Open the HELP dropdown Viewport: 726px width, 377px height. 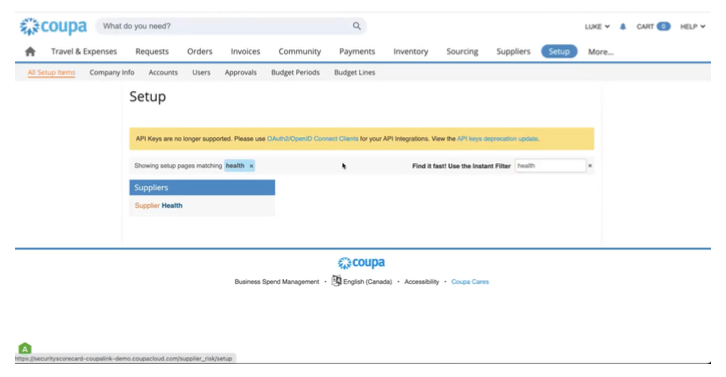pyautogui.click(x=693, y=26)
